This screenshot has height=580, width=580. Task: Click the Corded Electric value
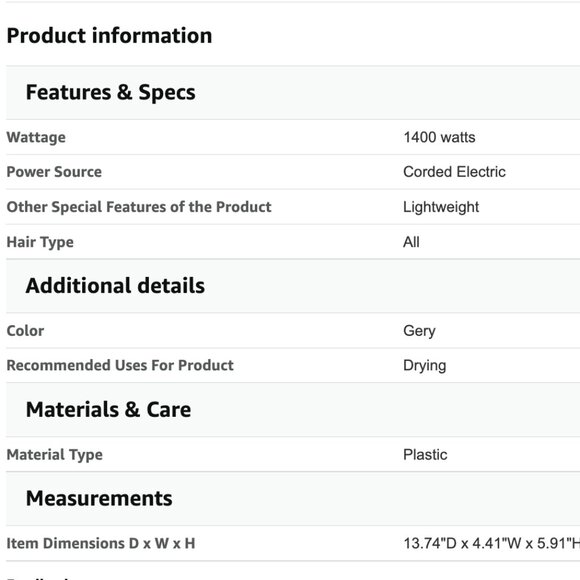454,172
